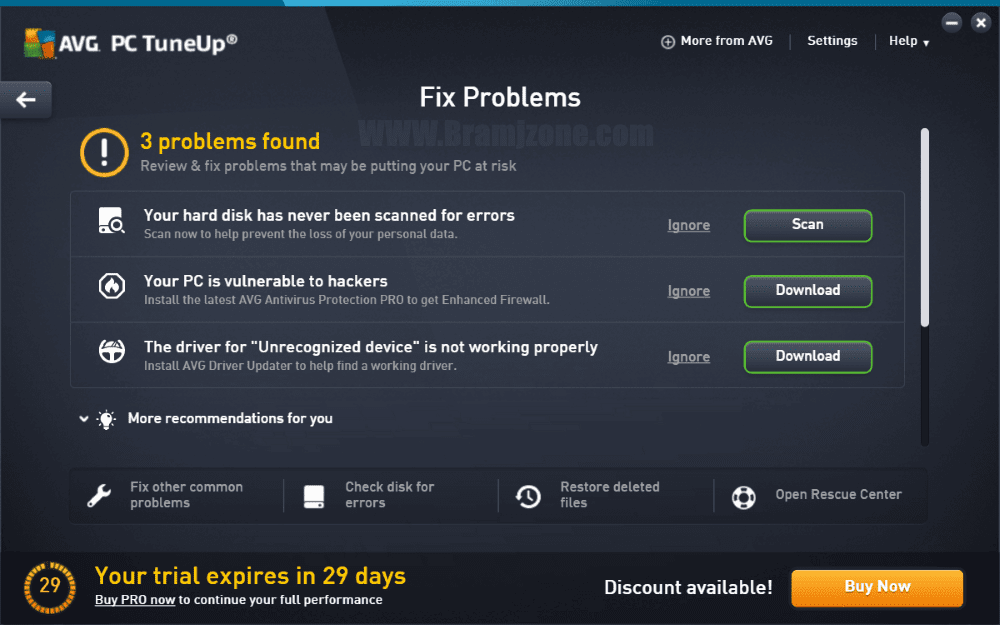The width and height of the screenshot is (1000, 625).
Task: Open the Help dropdown menu
Action: coord(909,41)
